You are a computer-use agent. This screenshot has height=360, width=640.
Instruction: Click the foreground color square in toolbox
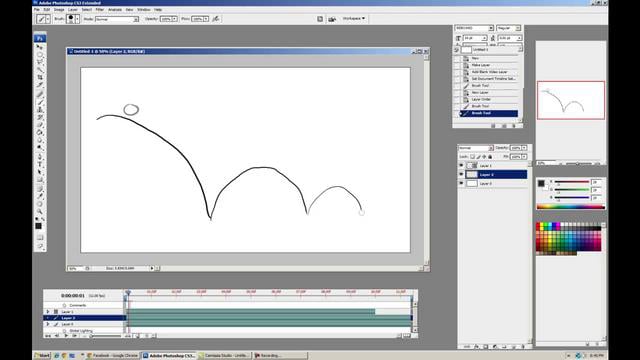[38, 226]
